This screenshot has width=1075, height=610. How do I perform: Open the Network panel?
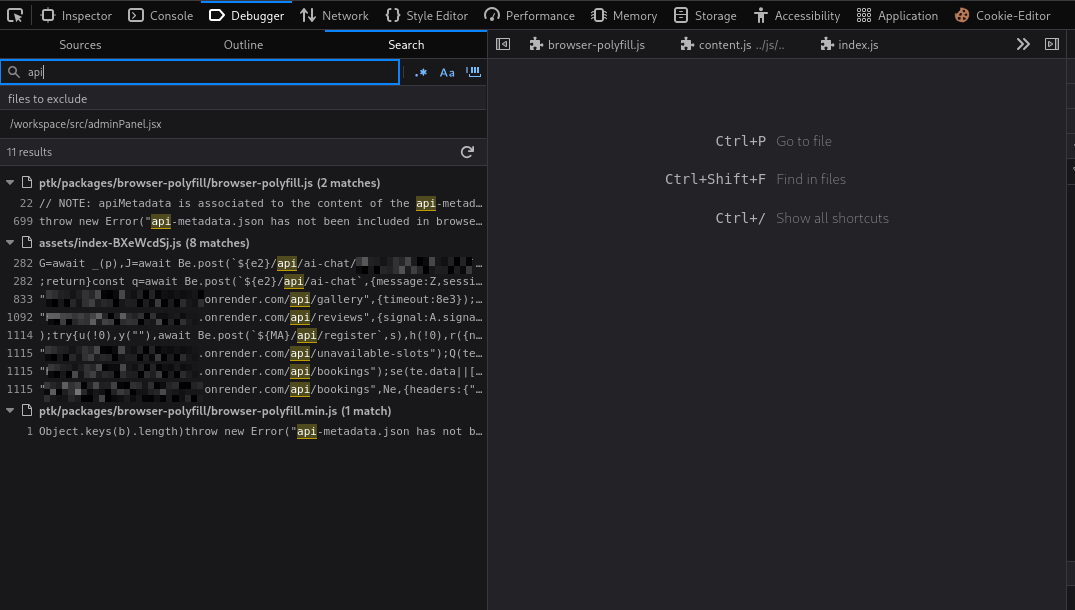(335, 15)
